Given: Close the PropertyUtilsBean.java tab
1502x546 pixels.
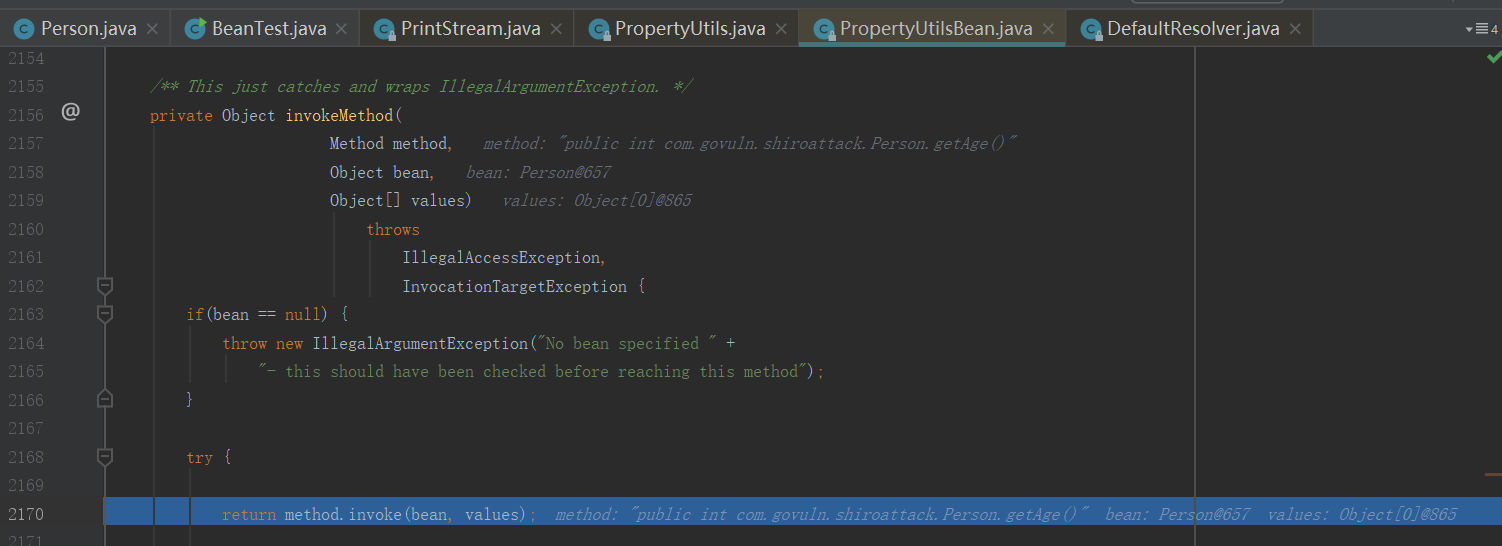Looking at the screenshot, I should (1048, 29).
